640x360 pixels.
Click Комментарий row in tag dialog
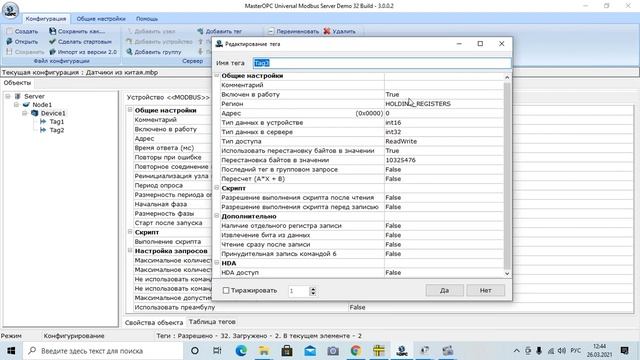[362, 85]
